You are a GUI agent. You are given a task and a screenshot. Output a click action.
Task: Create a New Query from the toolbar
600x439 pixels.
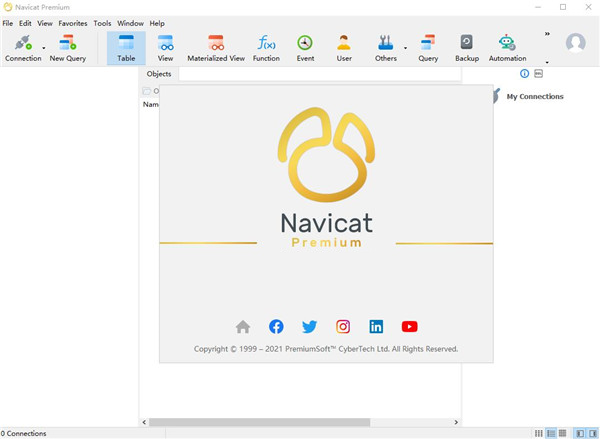click(68, 48)
